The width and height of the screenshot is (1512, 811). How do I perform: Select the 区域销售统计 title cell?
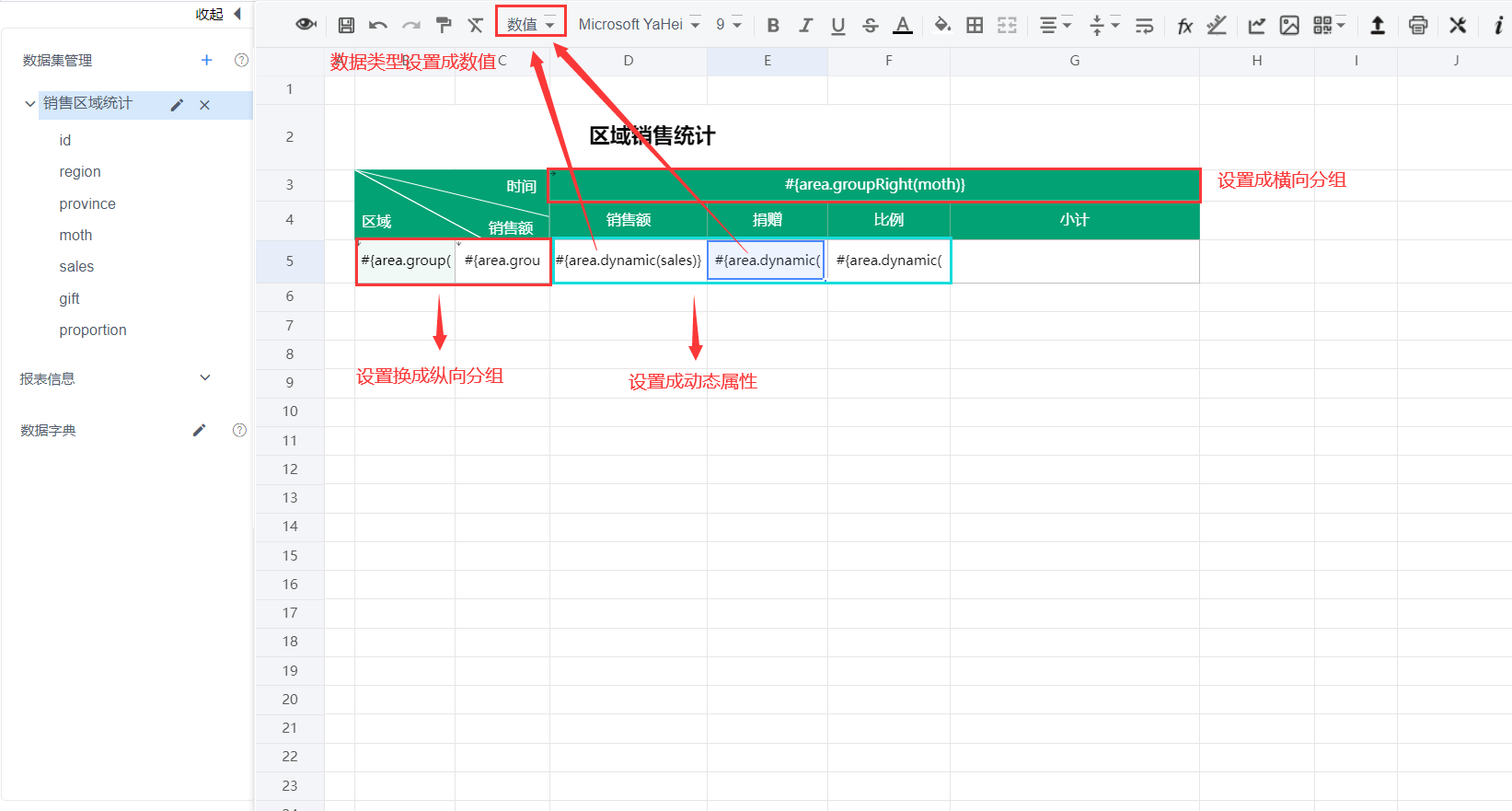[x=652, y=136]
